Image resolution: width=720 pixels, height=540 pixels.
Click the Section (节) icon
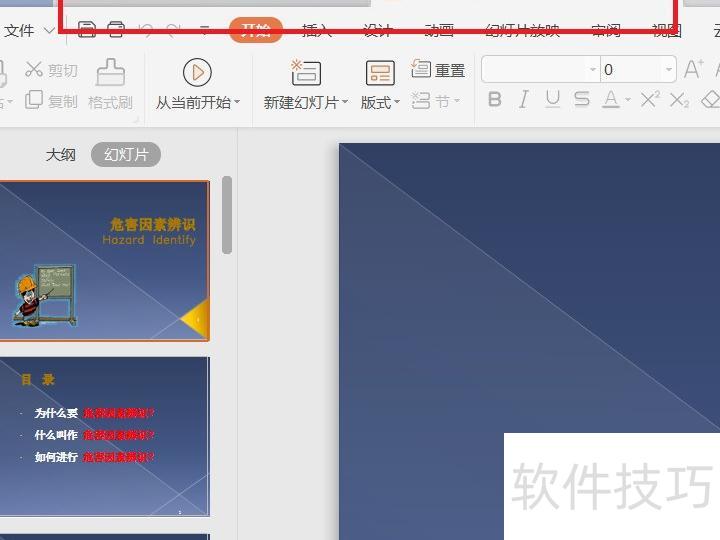point(421,101)
